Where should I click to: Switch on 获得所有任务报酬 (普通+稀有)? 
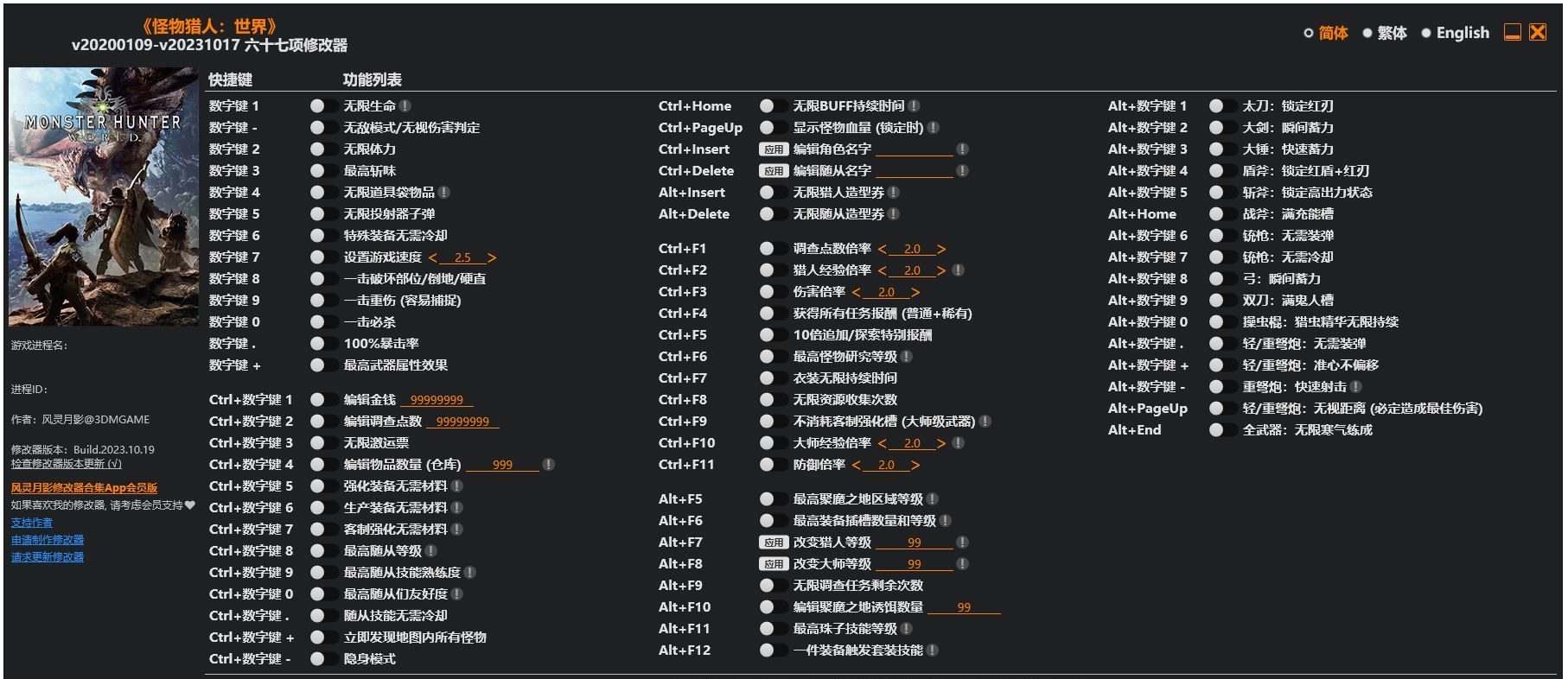click(774, 314)
